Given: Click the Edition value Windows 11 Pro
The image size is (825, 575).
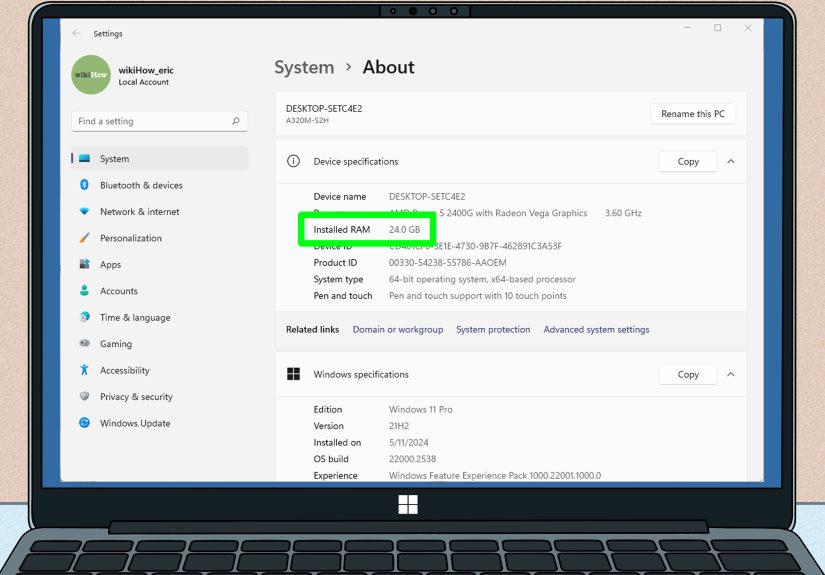Looking at the screenshot, I should (x=420, y=409).
